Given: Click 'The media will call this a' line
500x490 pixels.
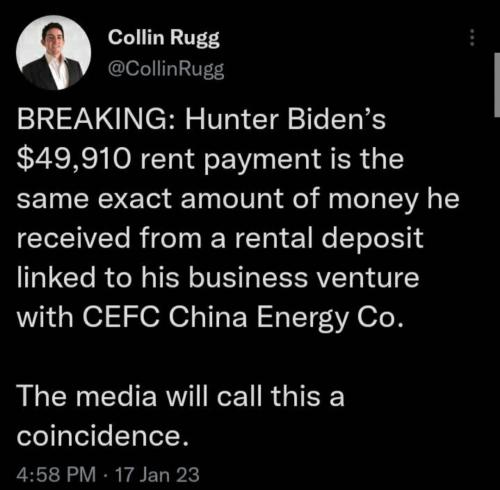Looking at the screenshot, I should pyautogui.click(x=181, y=396).
